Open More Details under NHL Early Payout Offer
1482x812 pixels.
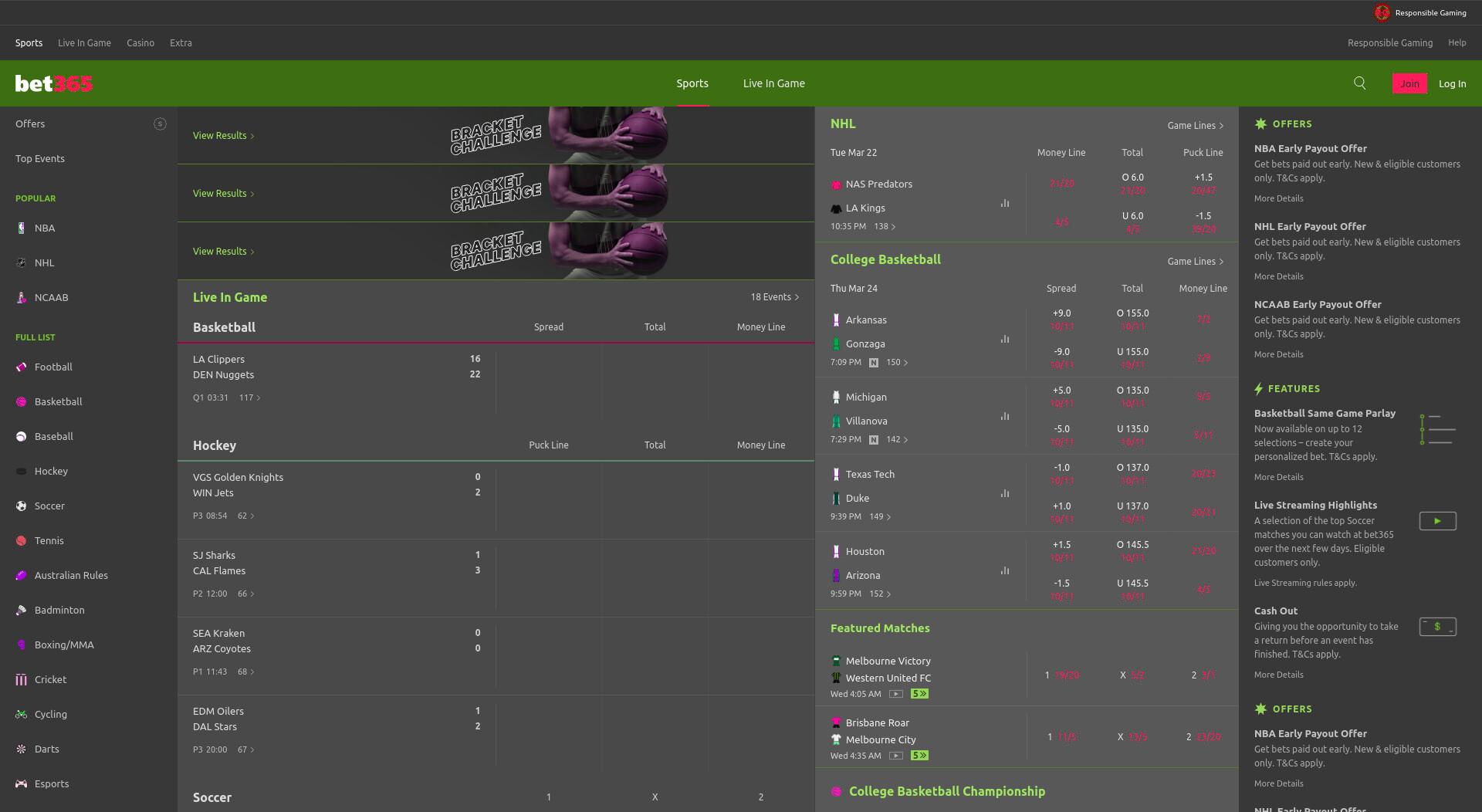pos(1278,276)
